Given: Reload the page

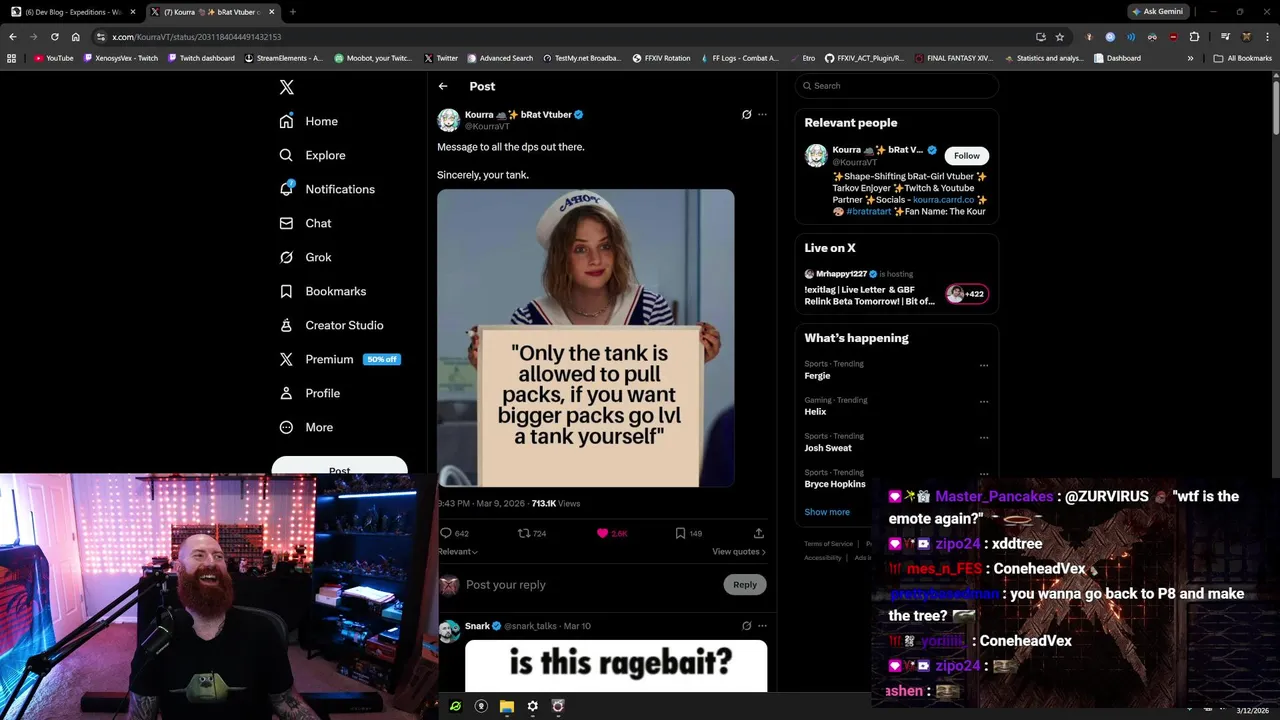Looking at the screenshot, I should [54, 37].
